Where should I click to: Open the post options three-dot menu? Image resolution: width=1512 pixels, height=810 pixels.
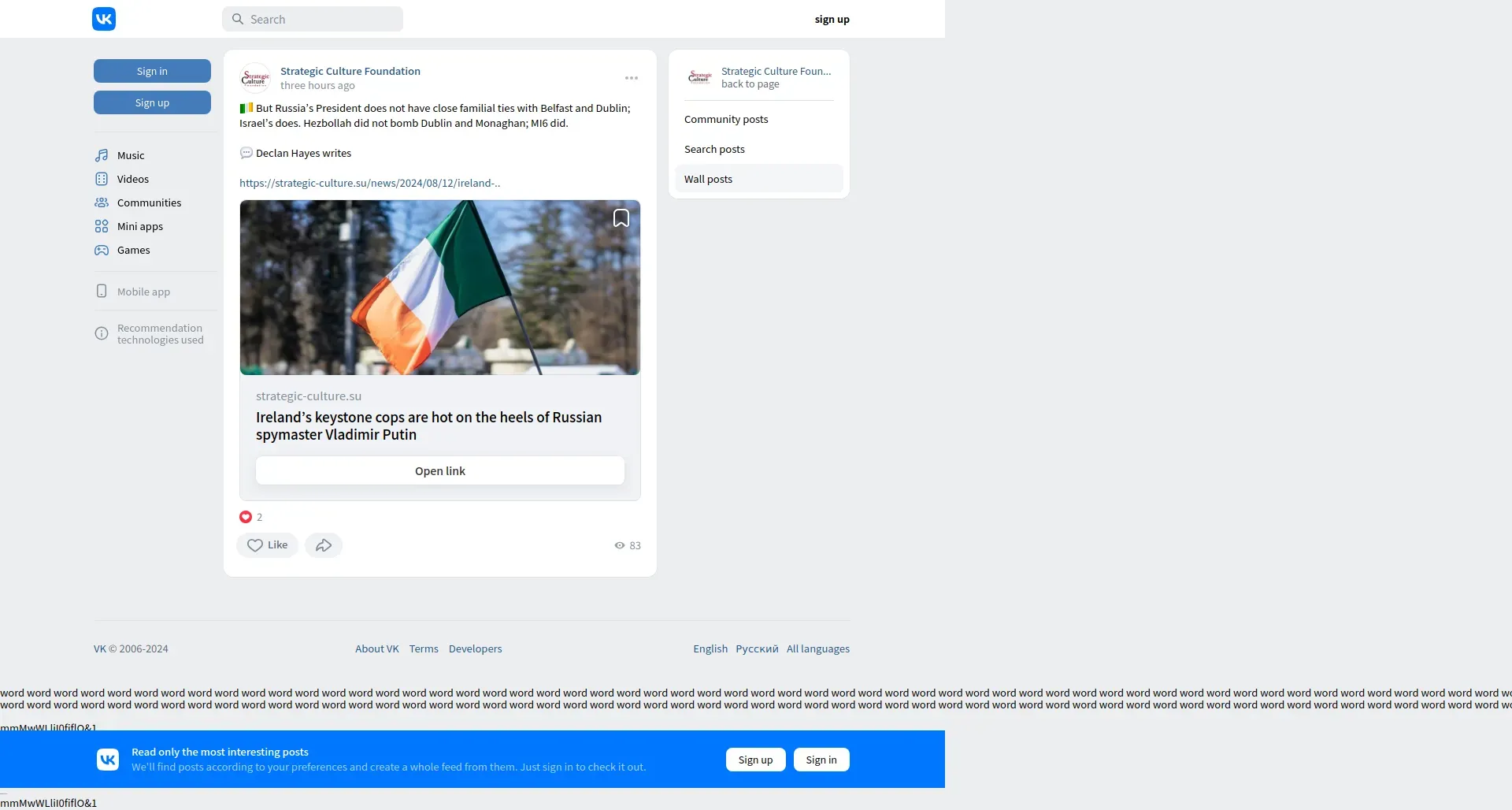[x=632, y=78]
